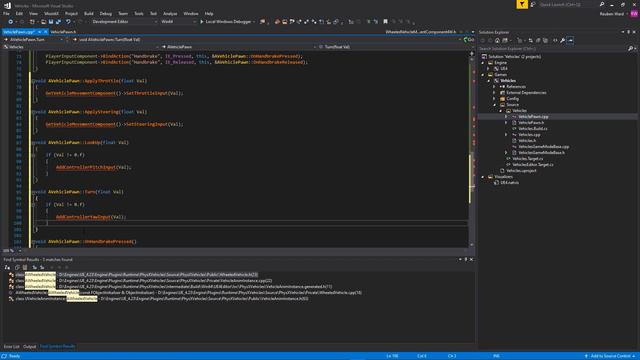Expand the External Dependencies node
640x360 pixels.
point(495,93)
